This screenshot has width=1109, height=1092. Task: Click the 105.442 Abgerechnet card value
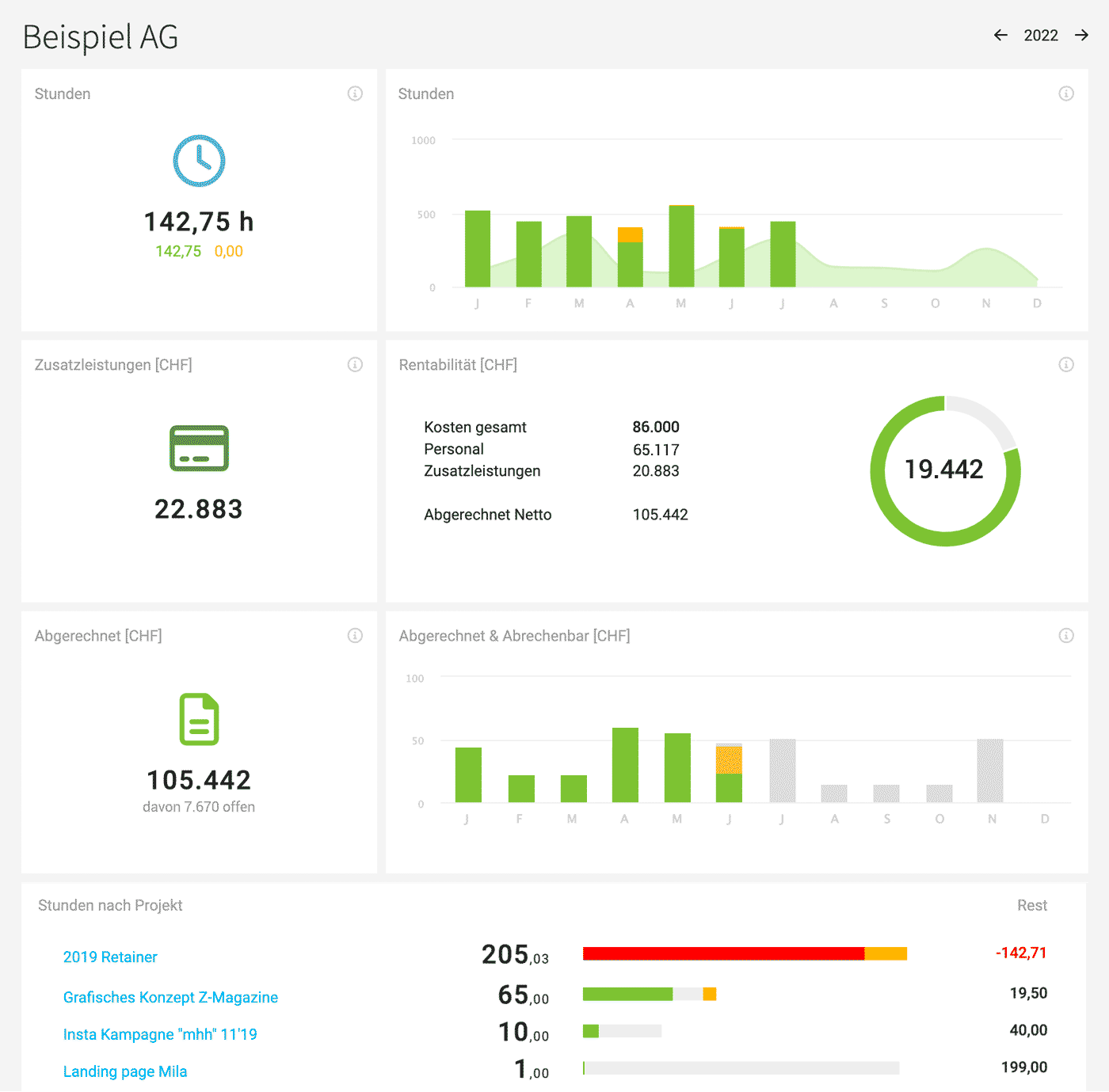[199, 780]
